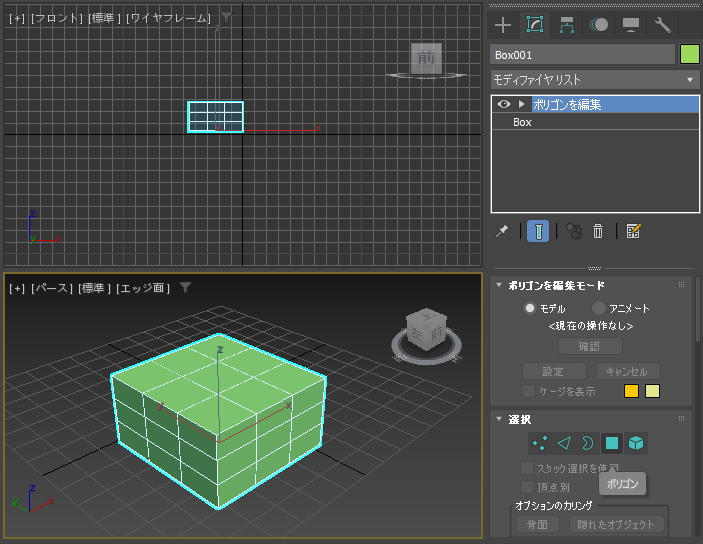Click perspective viewport filter funnel icon

tap(186, 287)
